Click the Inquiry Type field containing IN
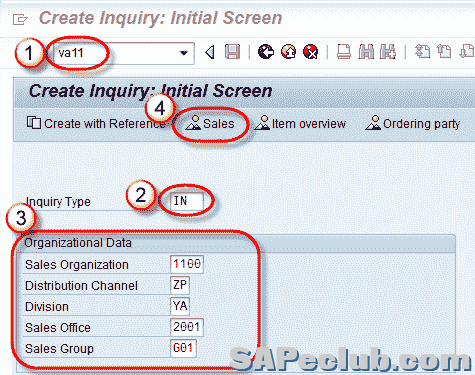475x375 pixels. 187,201
